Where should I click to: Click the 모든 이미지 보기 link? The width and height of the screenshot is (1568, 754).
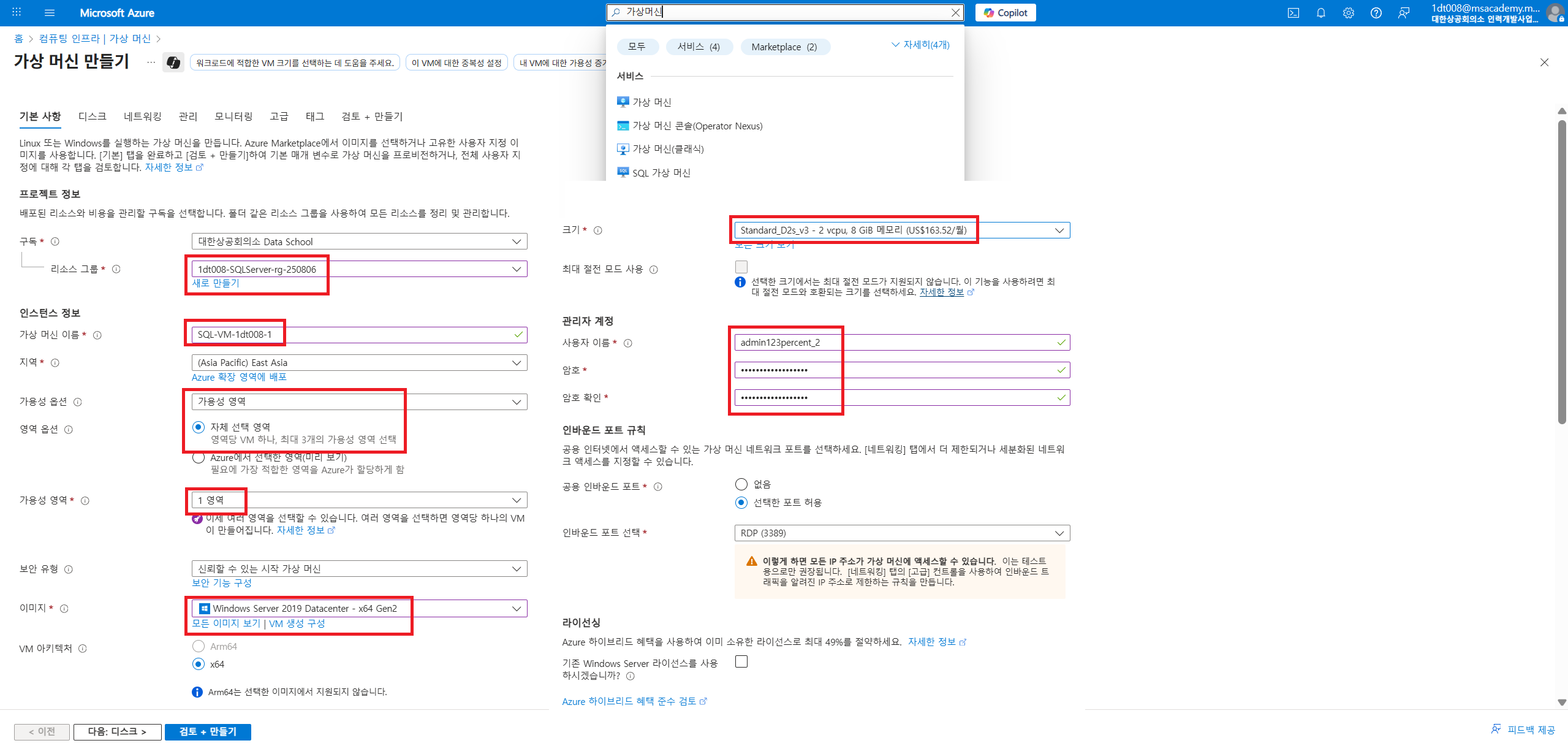point(226,623)
